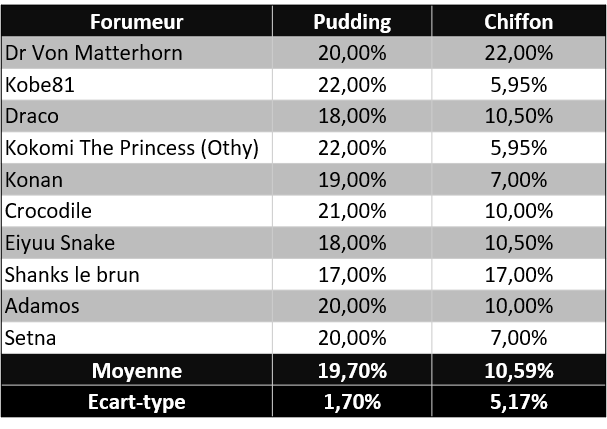Select Kokomi The Princess (Othy) cell
607x429 pixels.
pos(133,148)
